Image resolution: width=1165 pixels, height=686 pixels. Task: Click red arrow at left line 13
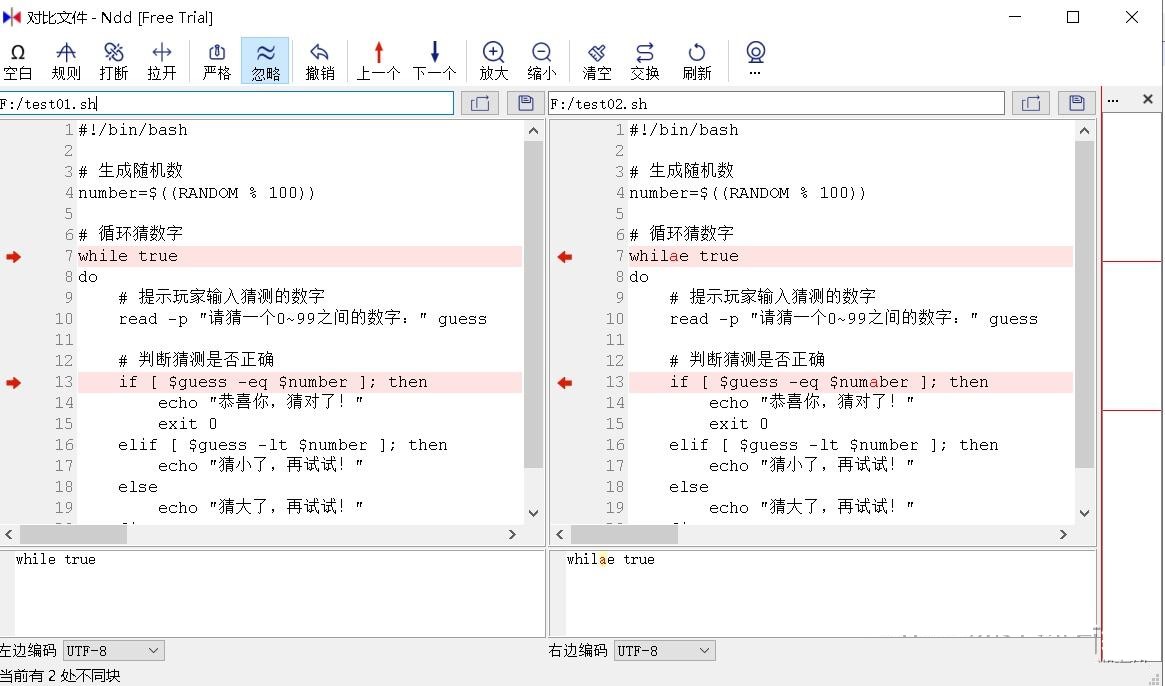14,383
